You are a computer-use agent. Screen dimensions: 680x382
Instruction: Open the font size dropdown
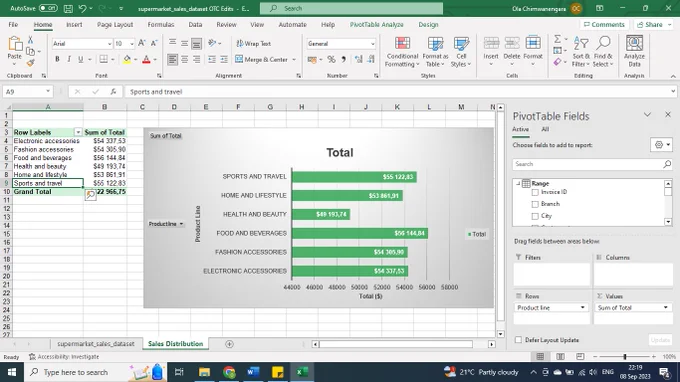(131, 44)
